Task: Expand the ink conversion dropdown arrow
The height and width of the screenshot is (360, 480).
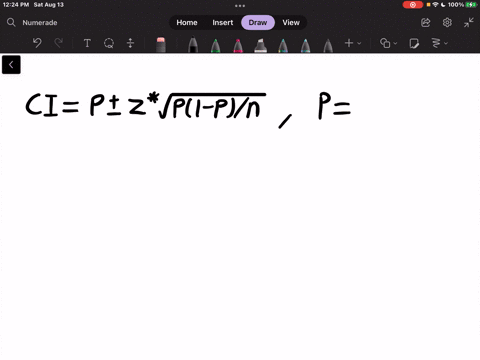Action: [x=446, y=43]
